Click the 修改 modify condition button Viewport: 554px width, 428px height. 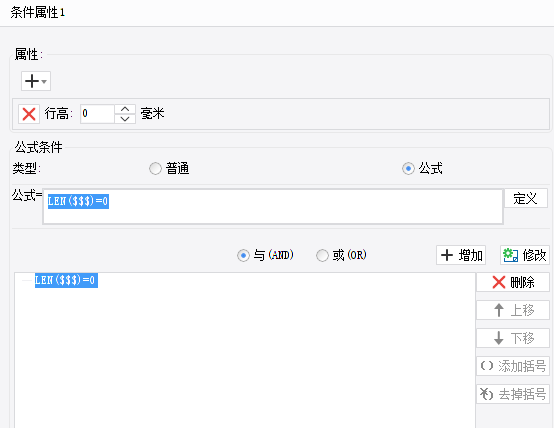pos(525,255)
